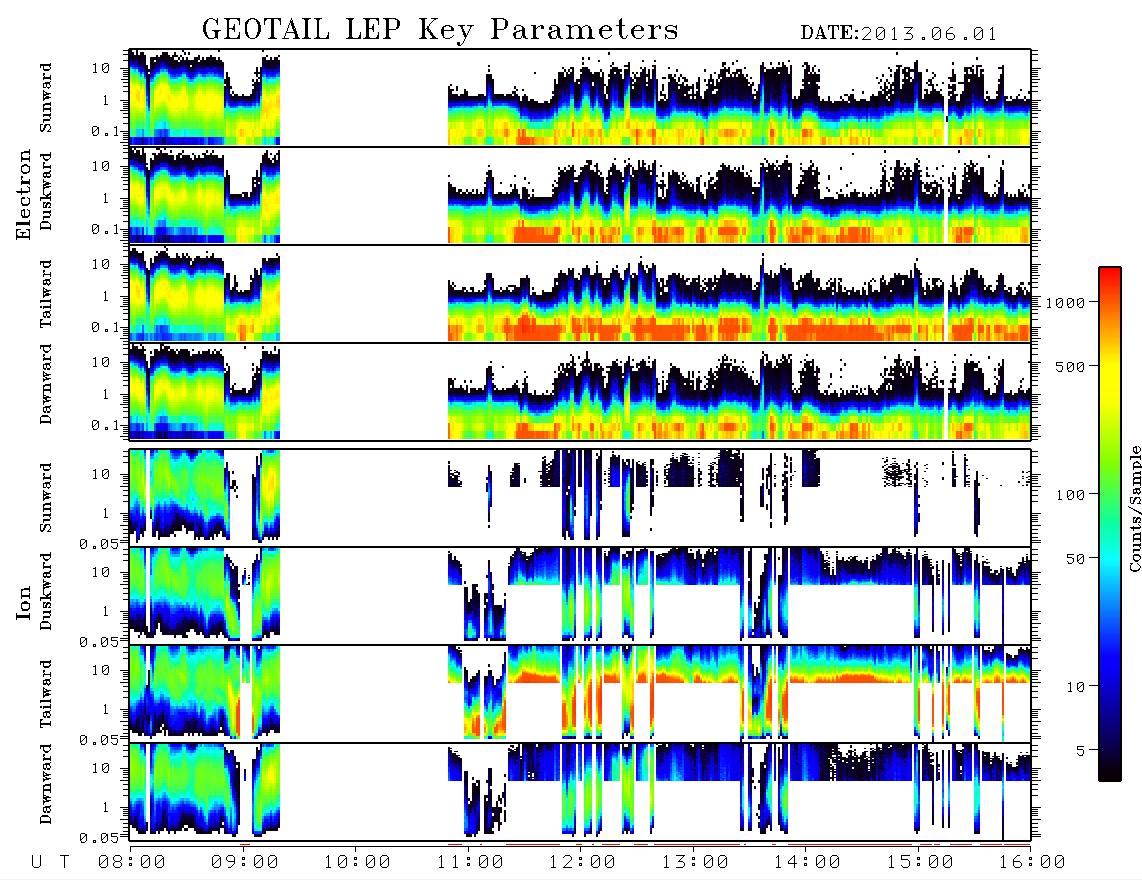Select the Ion Tailward panel label
Viewport: 1142px width, 880px height.
[x=46, y=694]
